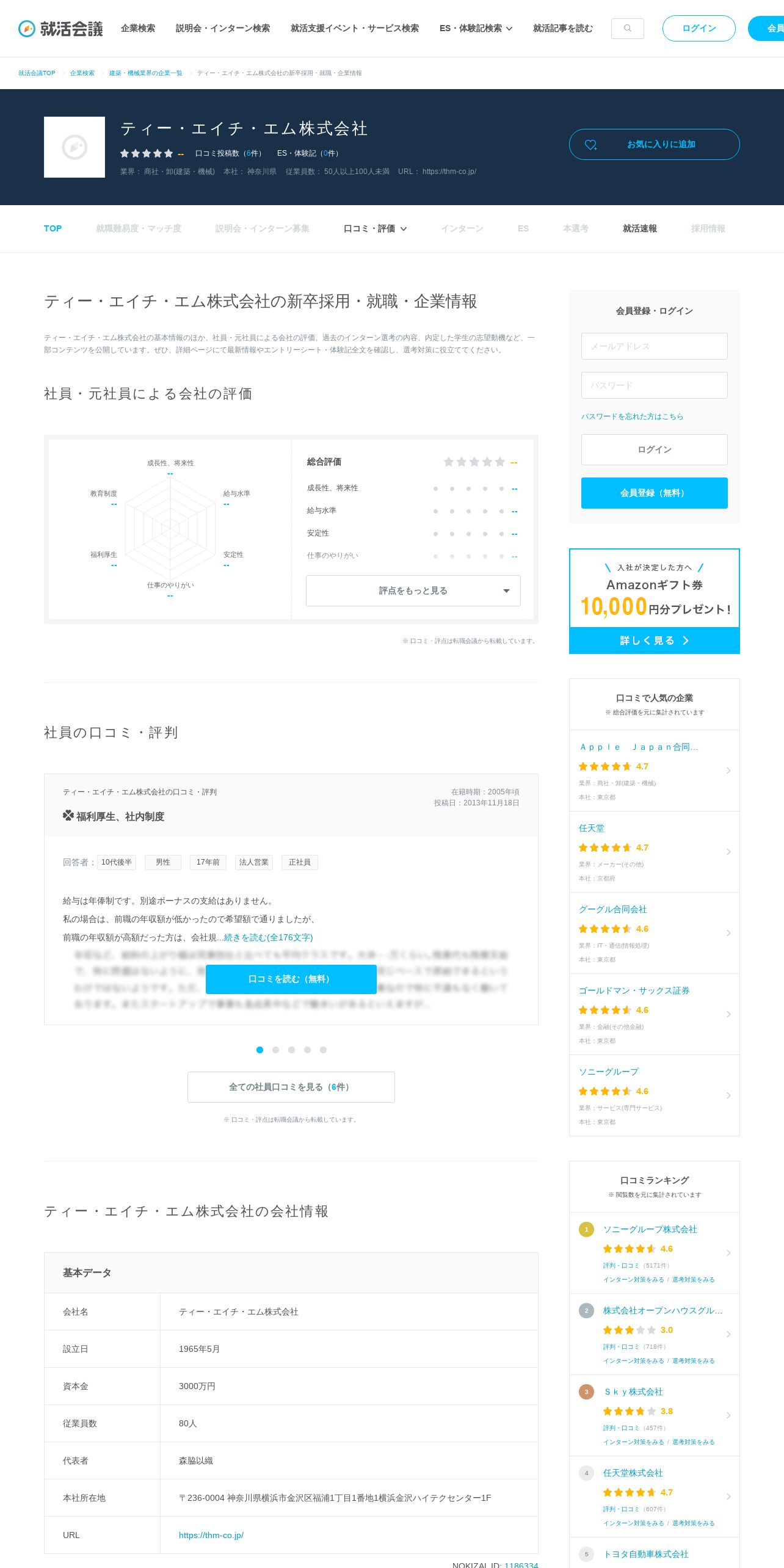Click chevron next to 任天堂 entry

(728, 852)
